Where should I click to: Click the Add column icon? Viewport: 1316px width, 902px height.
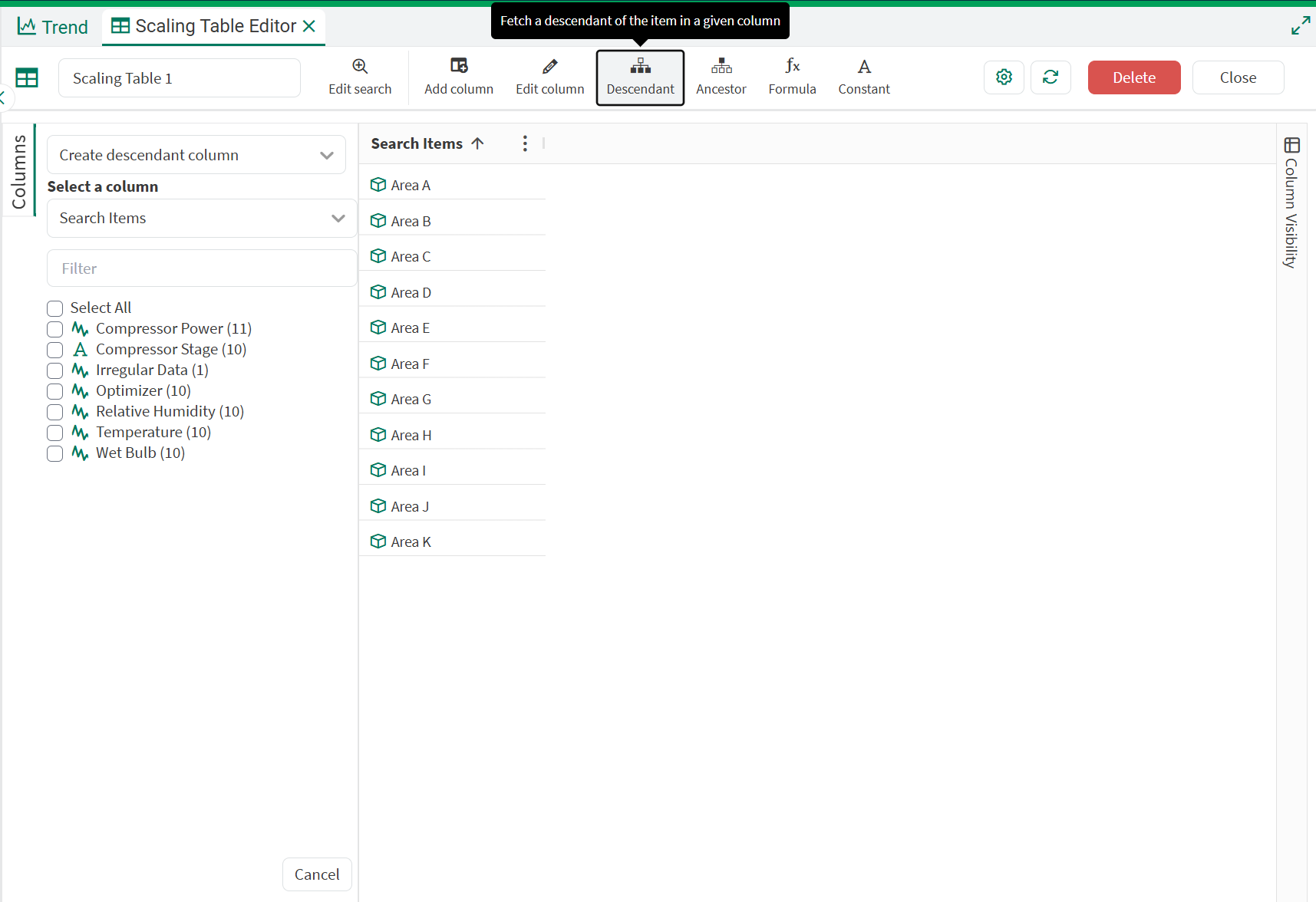(x=459, y=67)
